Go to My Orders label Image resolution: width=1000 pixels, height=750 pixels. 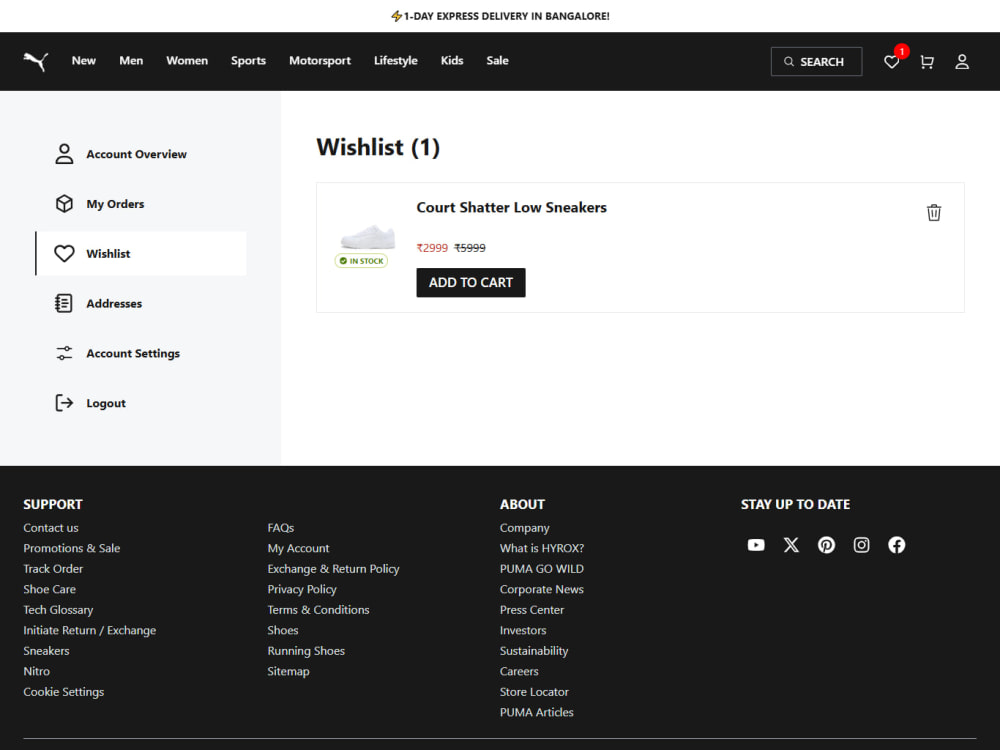115,204
